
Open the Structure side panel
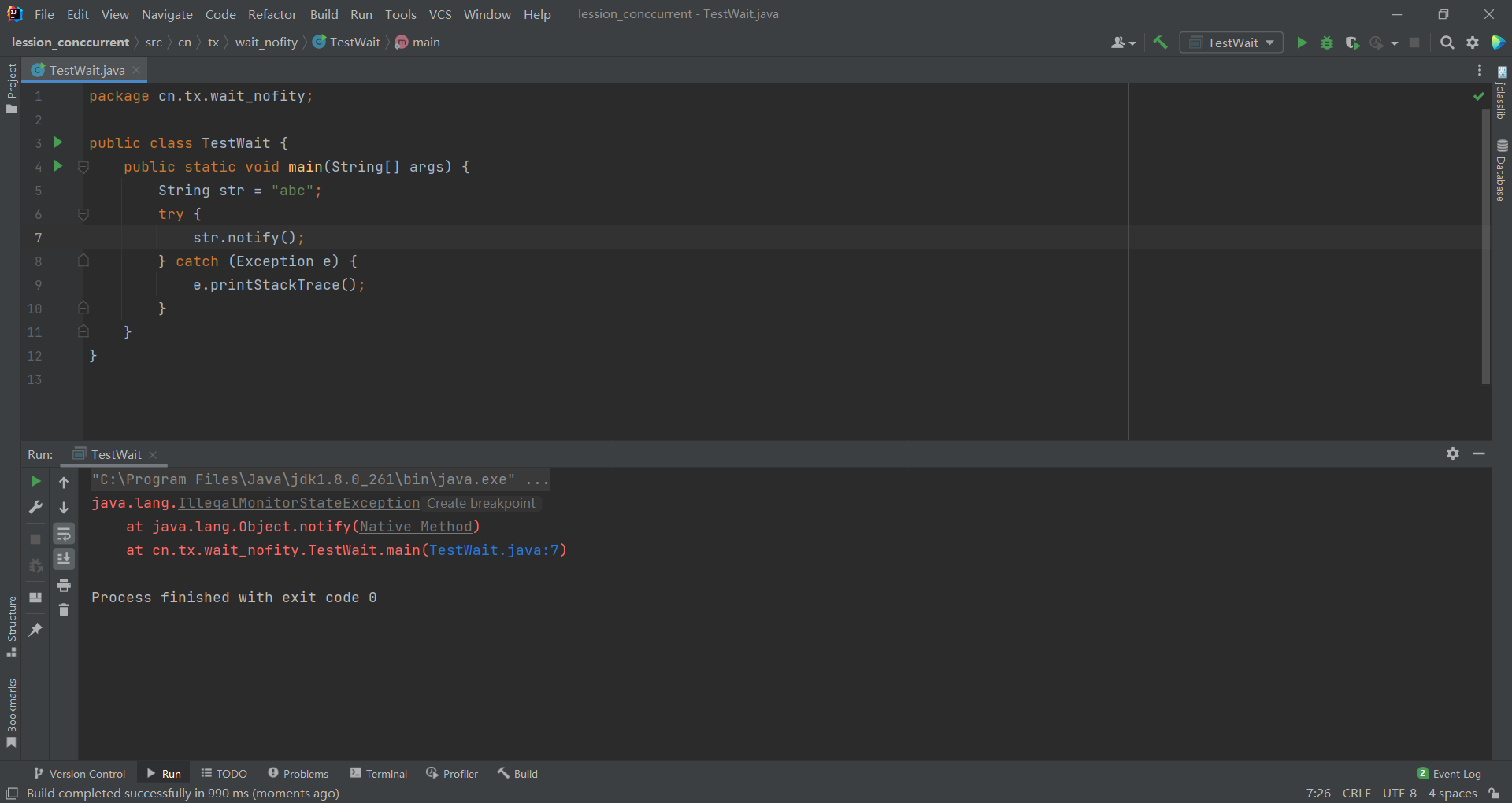point(11,626)
